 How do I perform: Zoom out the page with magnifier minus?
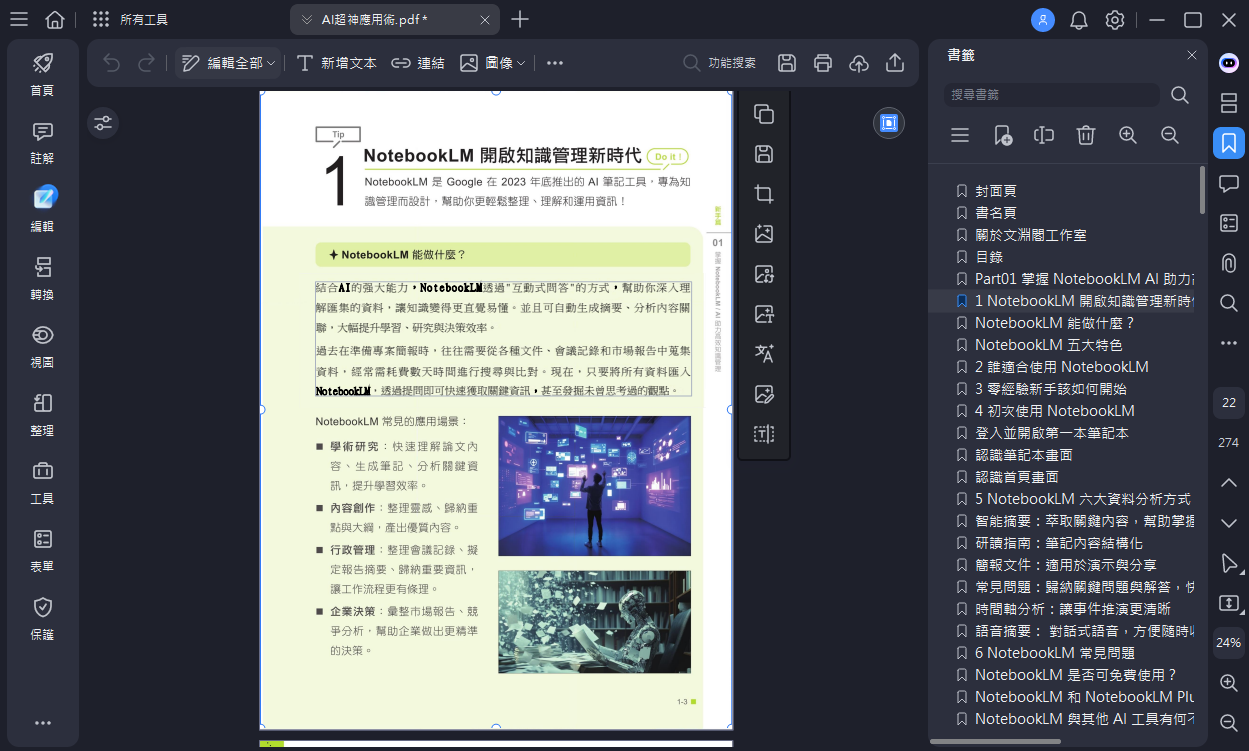1229,723
